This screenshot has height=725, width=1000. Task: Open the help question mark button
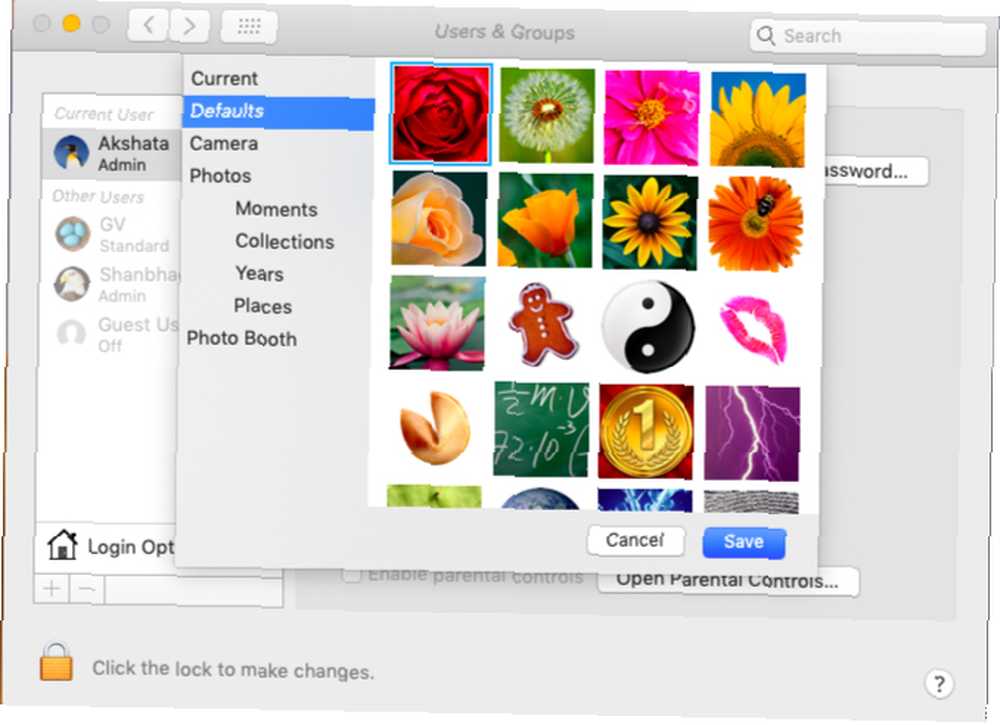point(938,684)
